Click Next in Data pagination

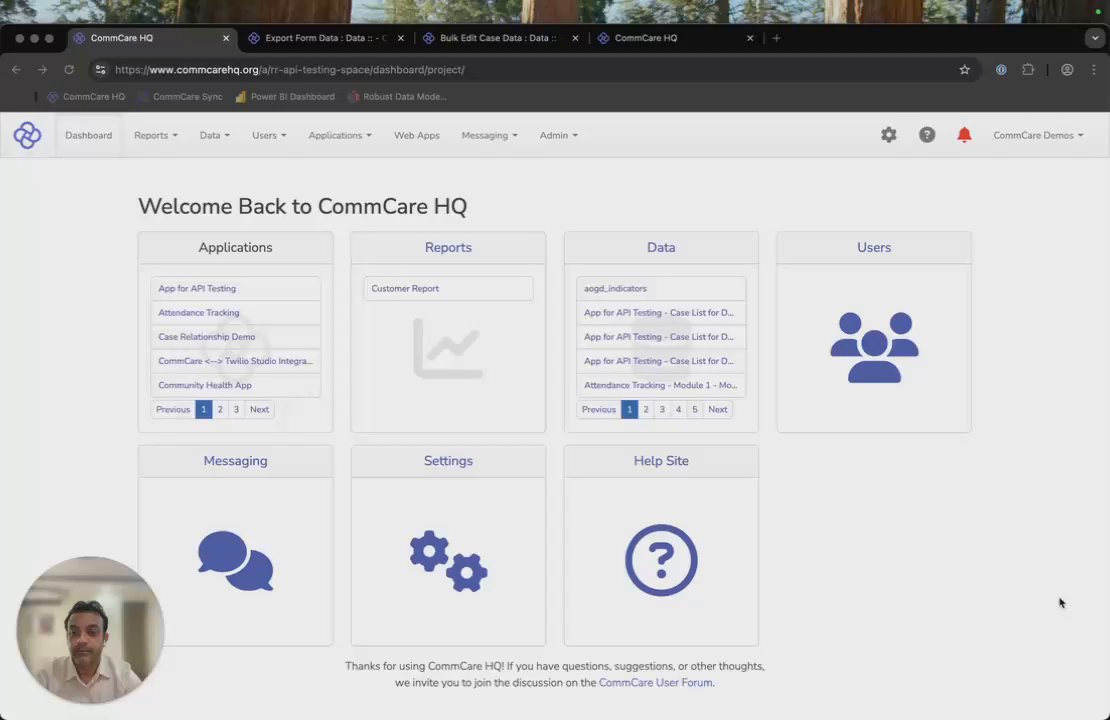click(x=718, y=410)
